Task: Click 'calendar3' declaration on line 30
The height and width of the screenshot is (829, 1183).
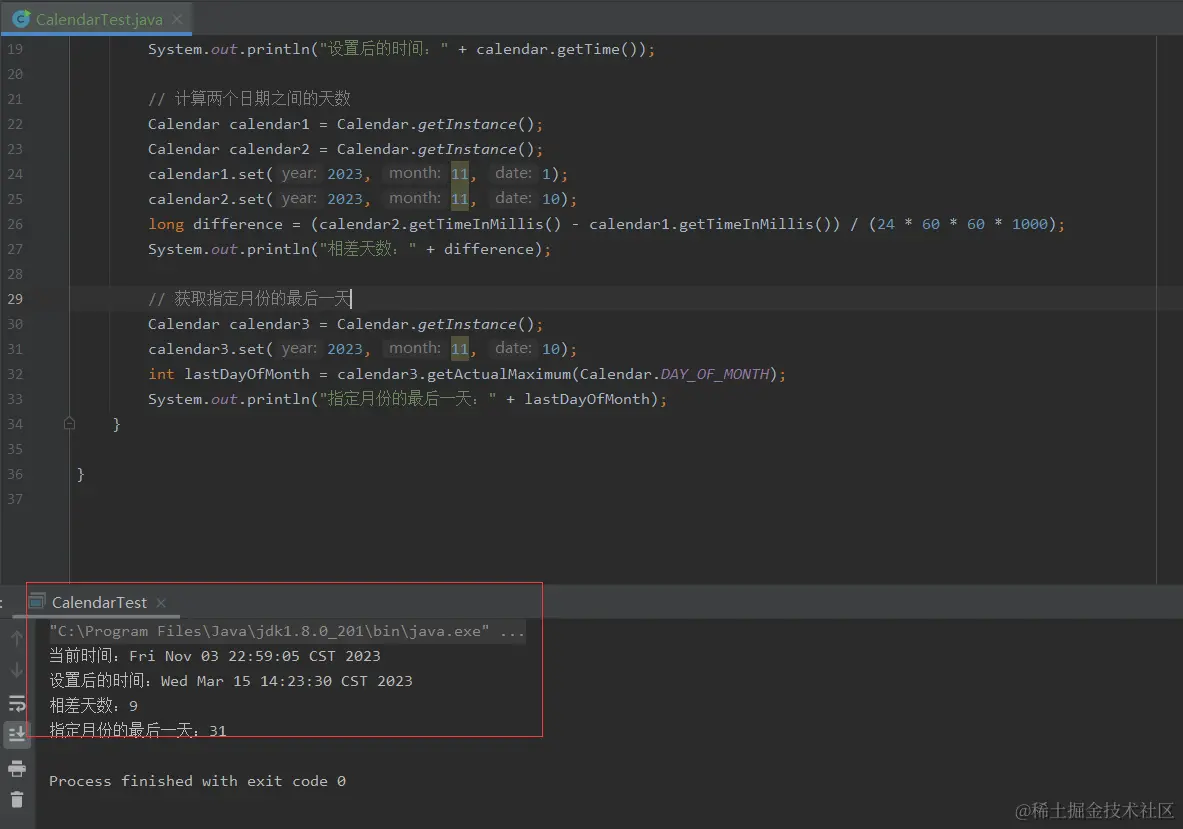Action: click(269, 324)
